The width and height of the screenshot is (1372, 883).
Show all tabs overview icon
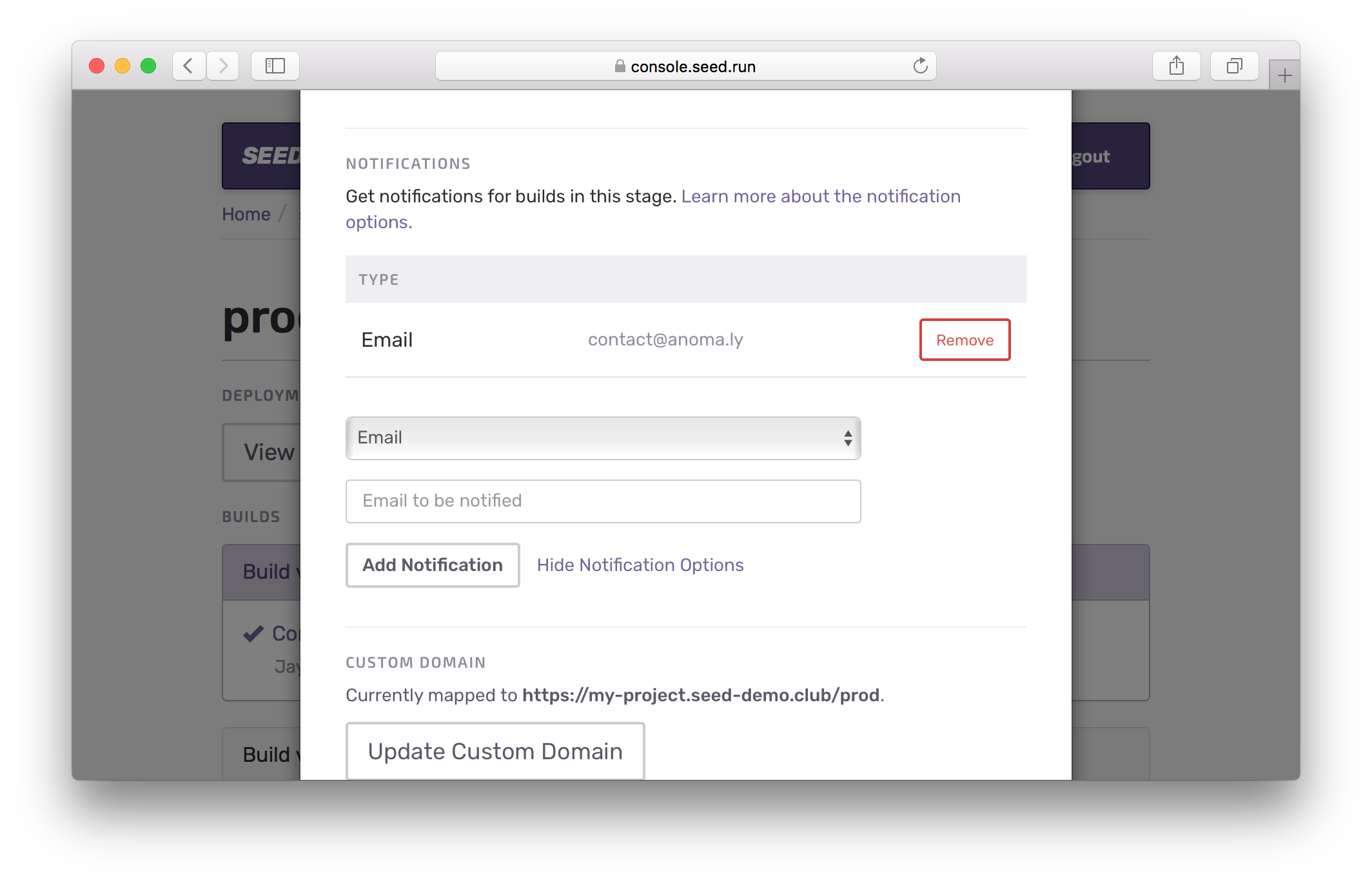click(1234, 66)
